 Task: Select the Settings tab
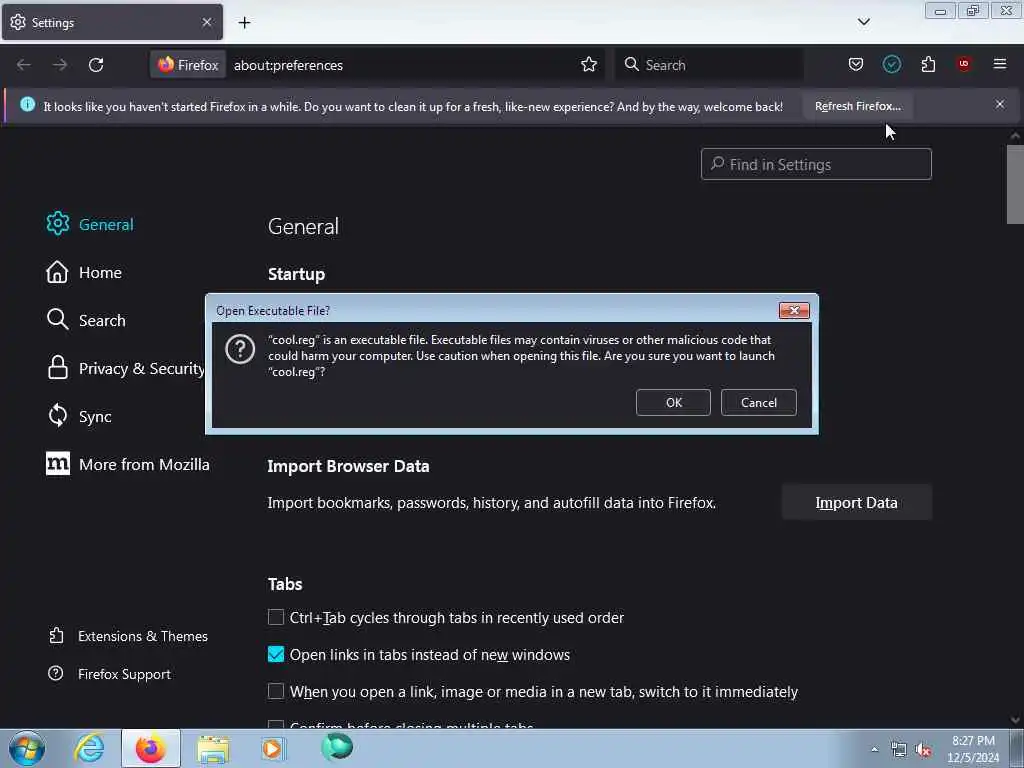click(112, 22)
